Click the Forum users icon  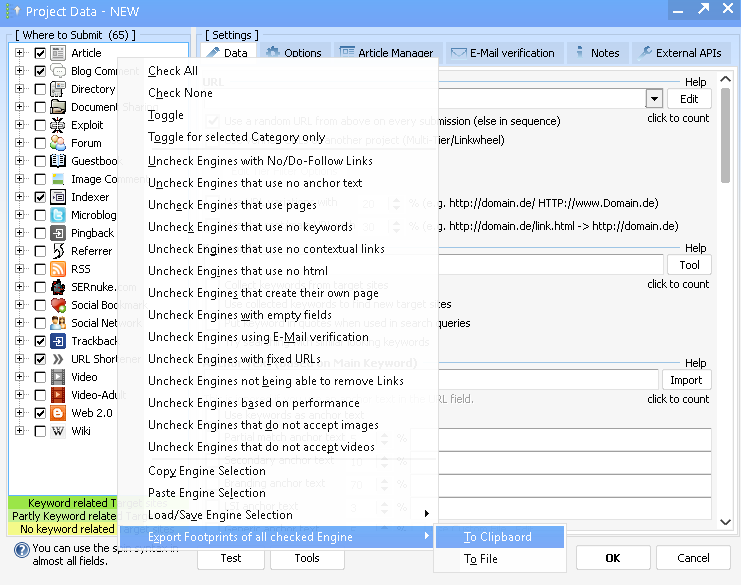(58, 143)
